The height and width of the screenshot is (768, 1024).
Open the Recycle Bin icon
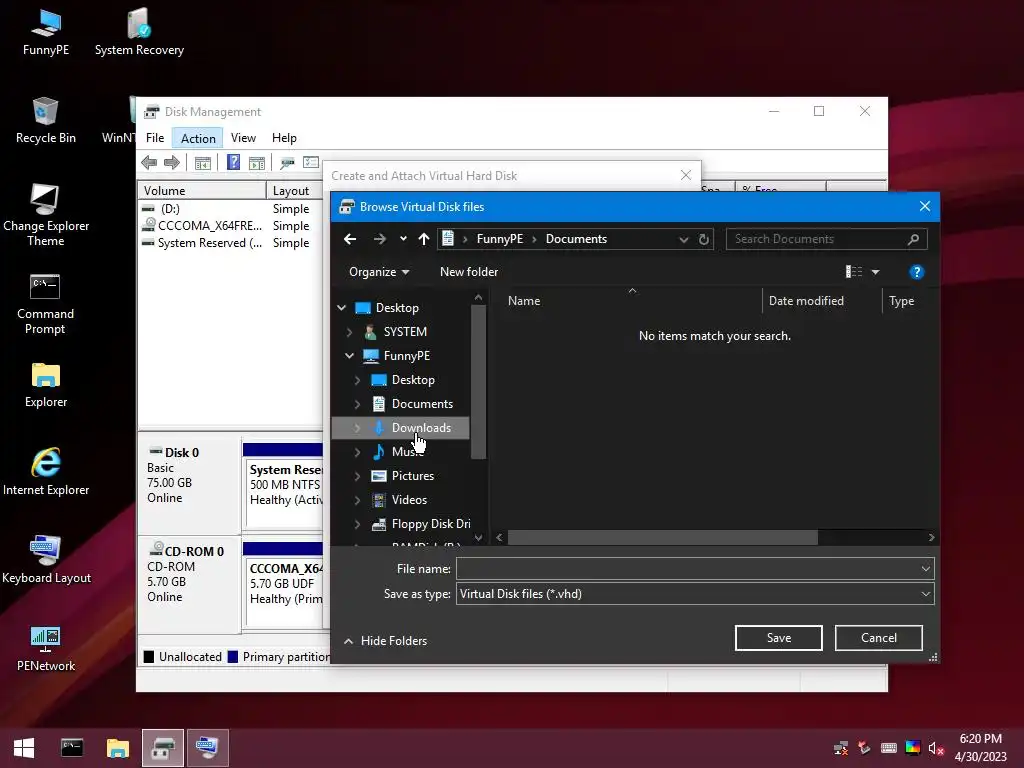click(46, 120)
